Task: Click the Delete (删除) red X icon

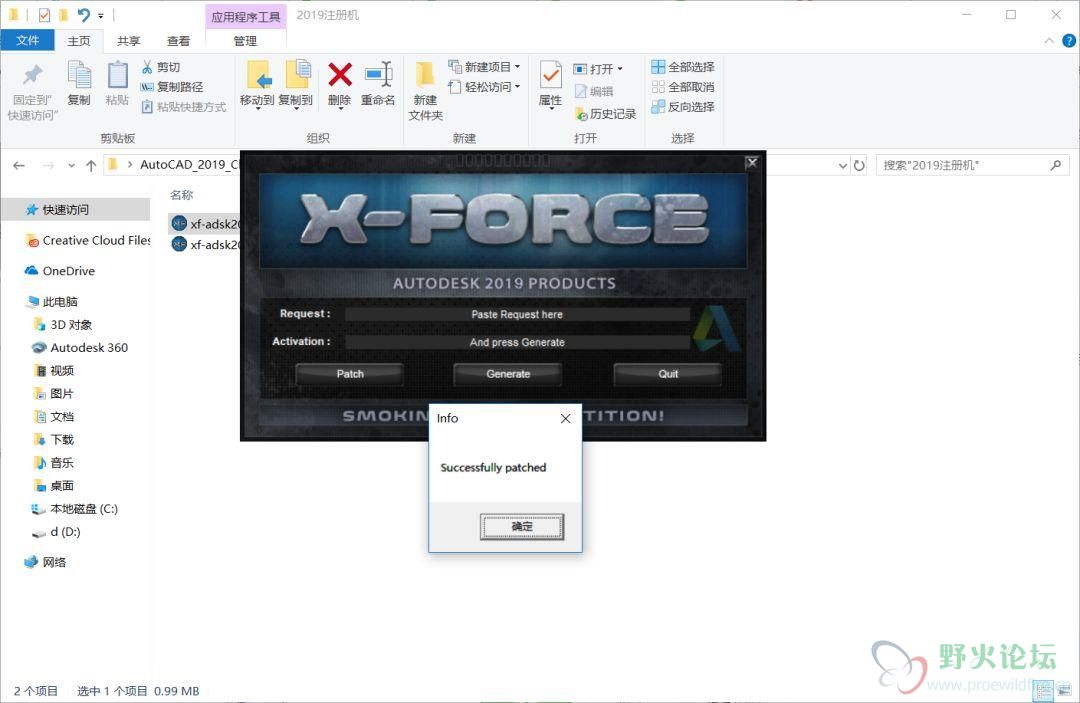Action: tap(340, 75)
